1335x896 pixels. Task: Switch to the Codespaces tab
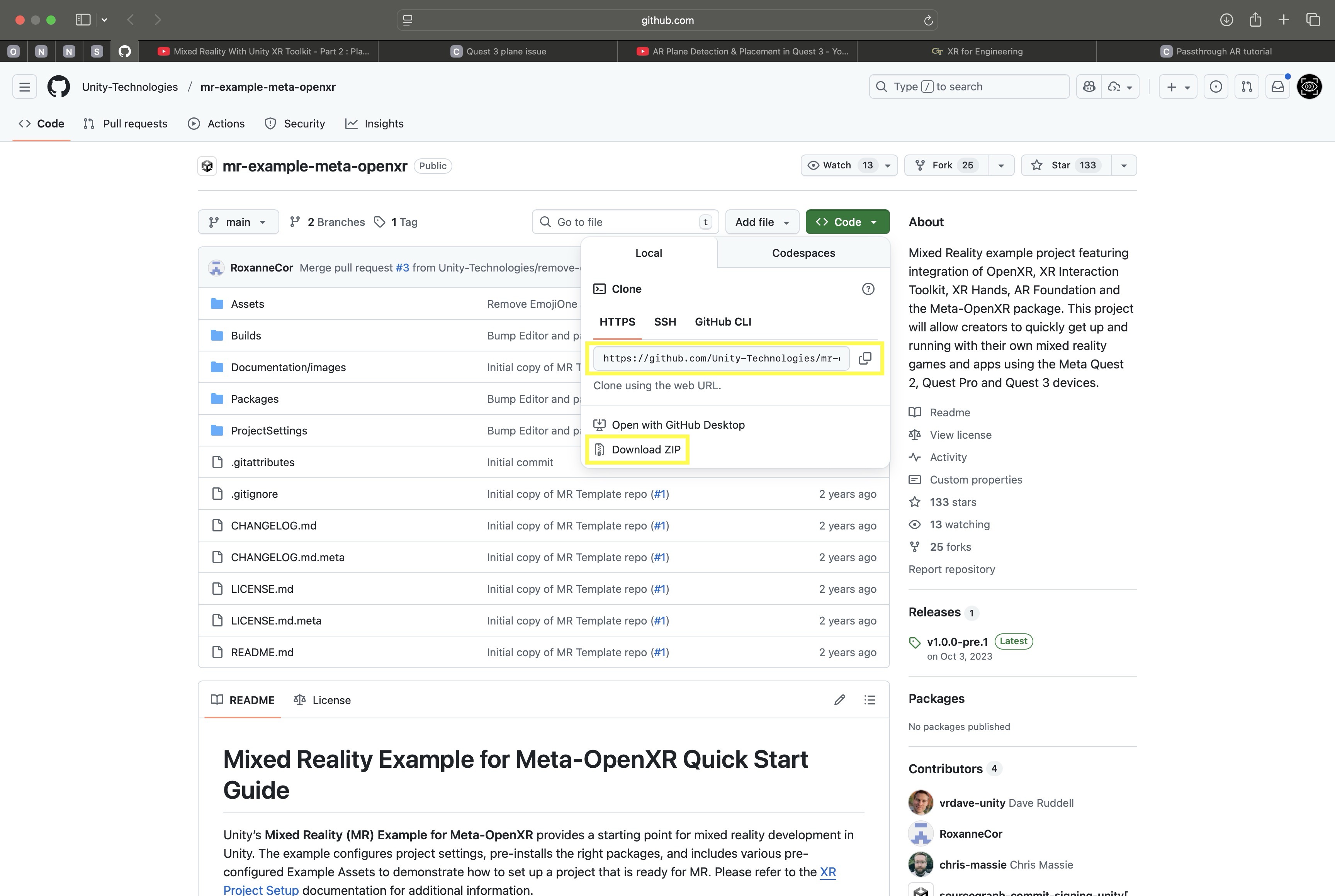(803, 253)
